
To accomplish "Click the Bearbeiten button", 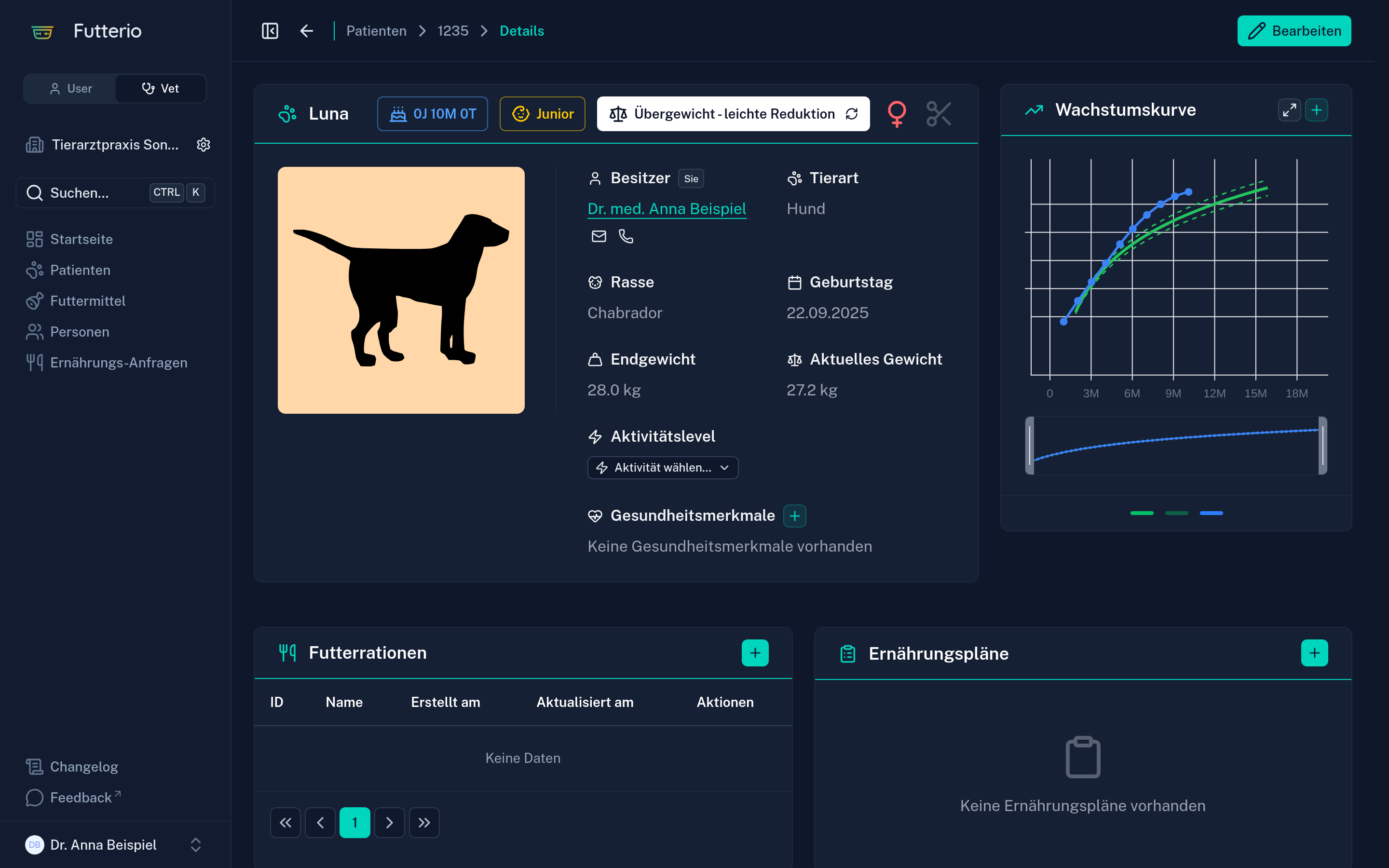I will 1294,31.
